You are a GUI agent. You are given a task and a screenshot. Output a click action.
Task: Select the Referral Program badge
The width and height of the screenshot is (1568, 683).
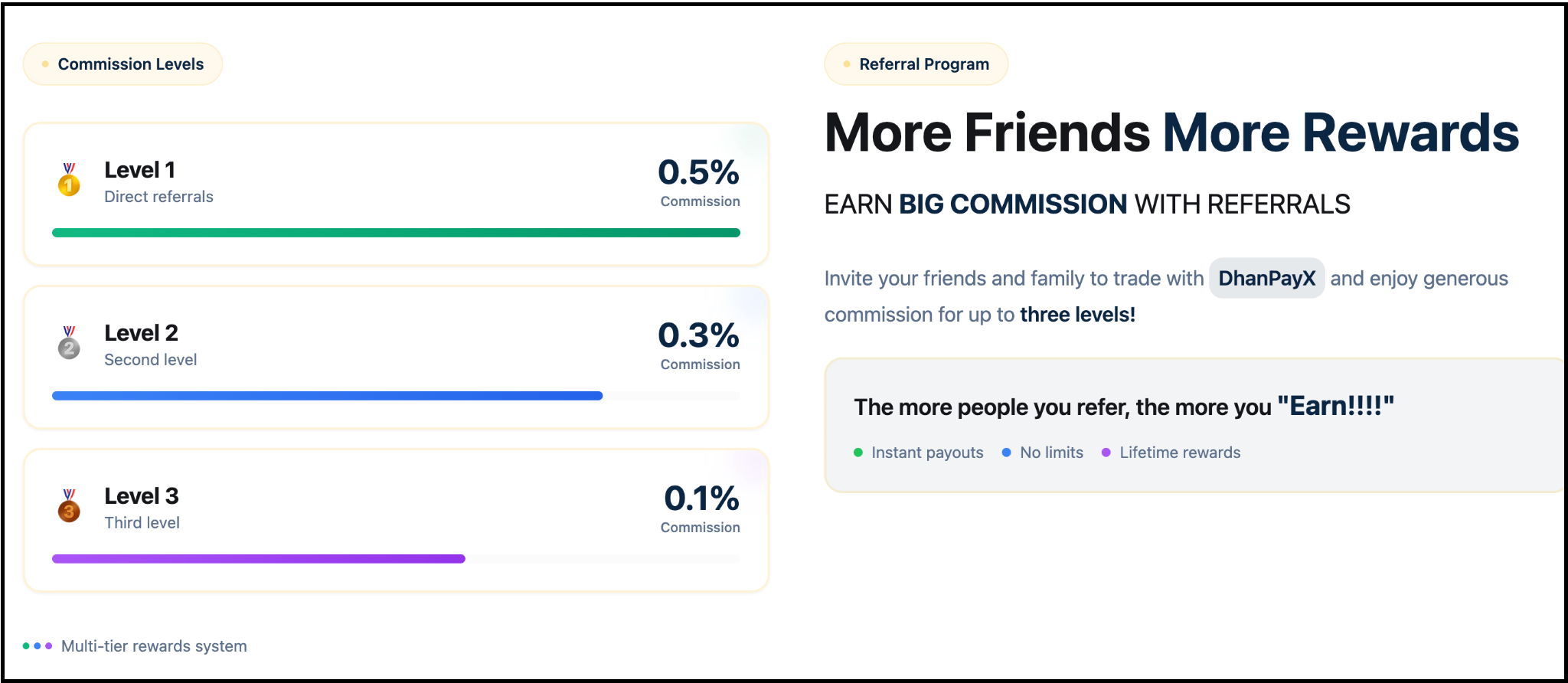[x=916, y=64]
